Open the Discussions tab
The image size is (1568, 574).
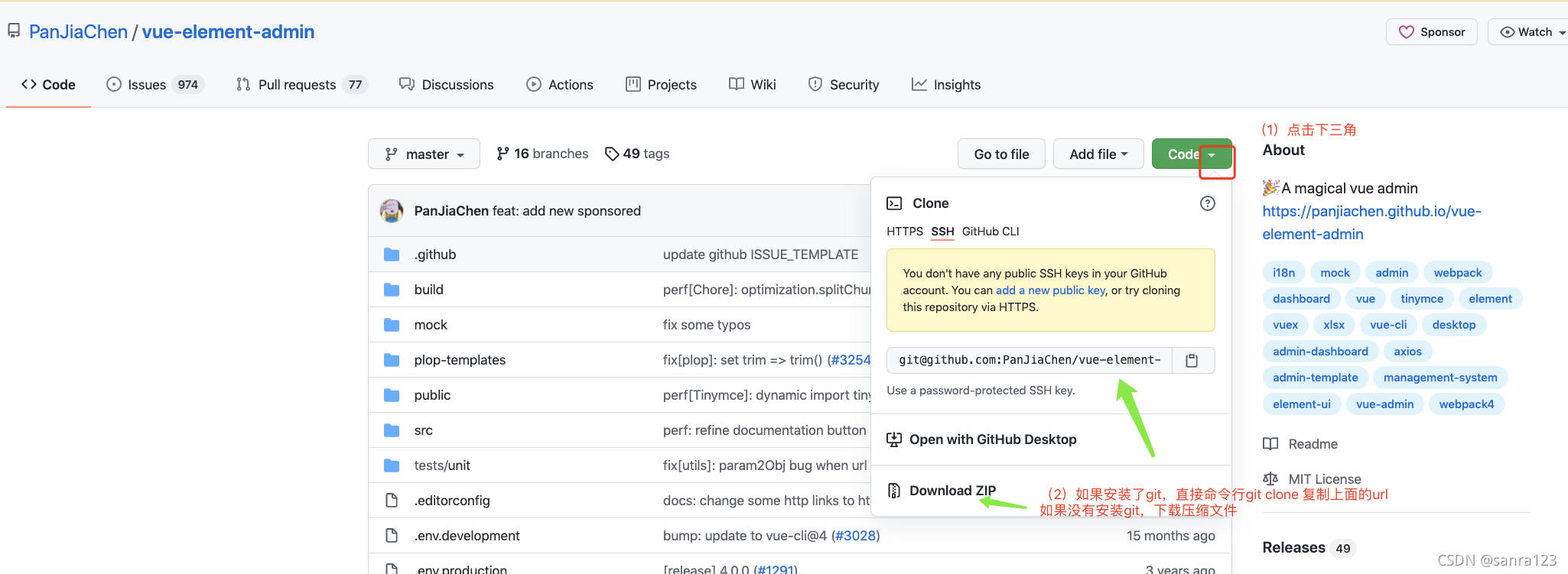[447, 85]
